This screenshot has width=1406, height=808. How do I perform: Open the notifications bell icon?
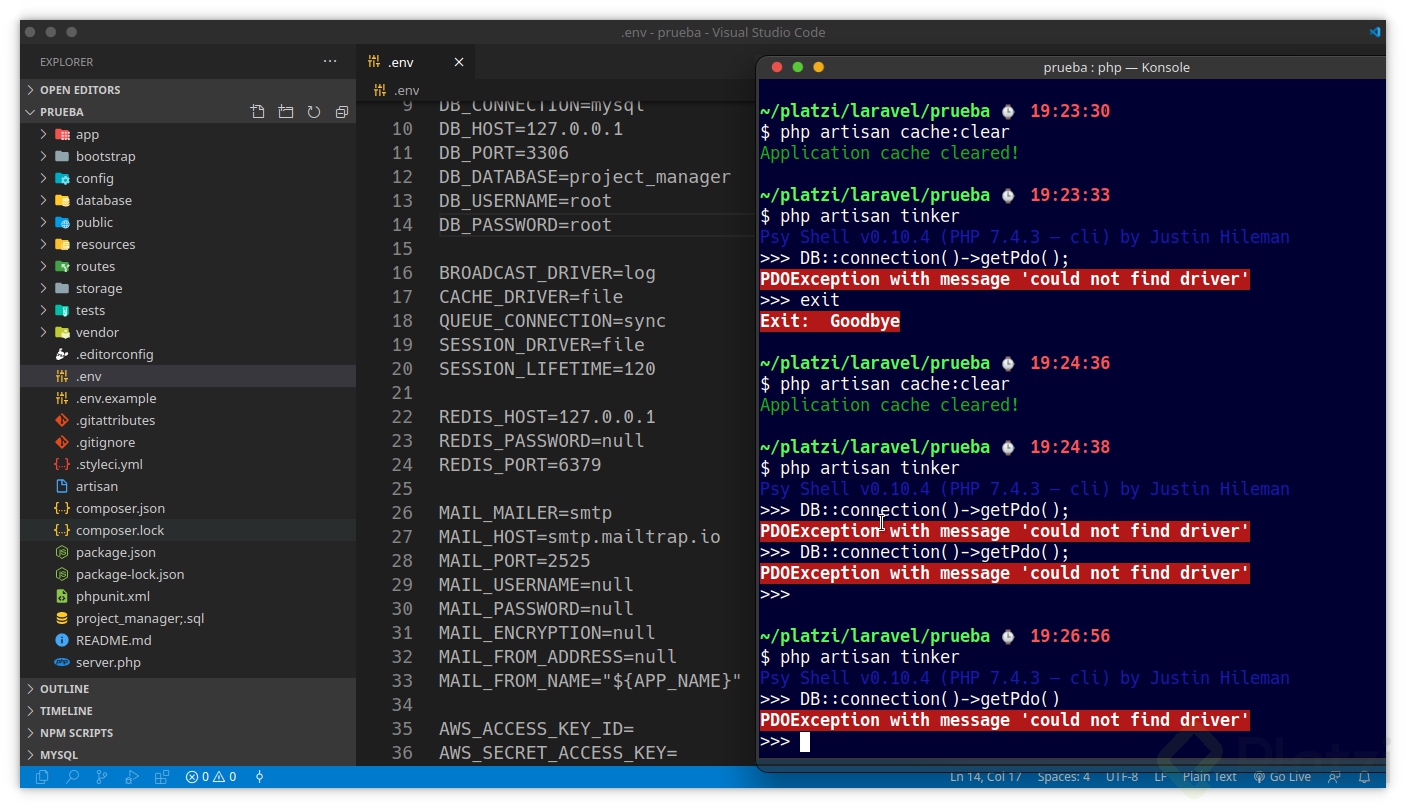[x=1364, y=777]
